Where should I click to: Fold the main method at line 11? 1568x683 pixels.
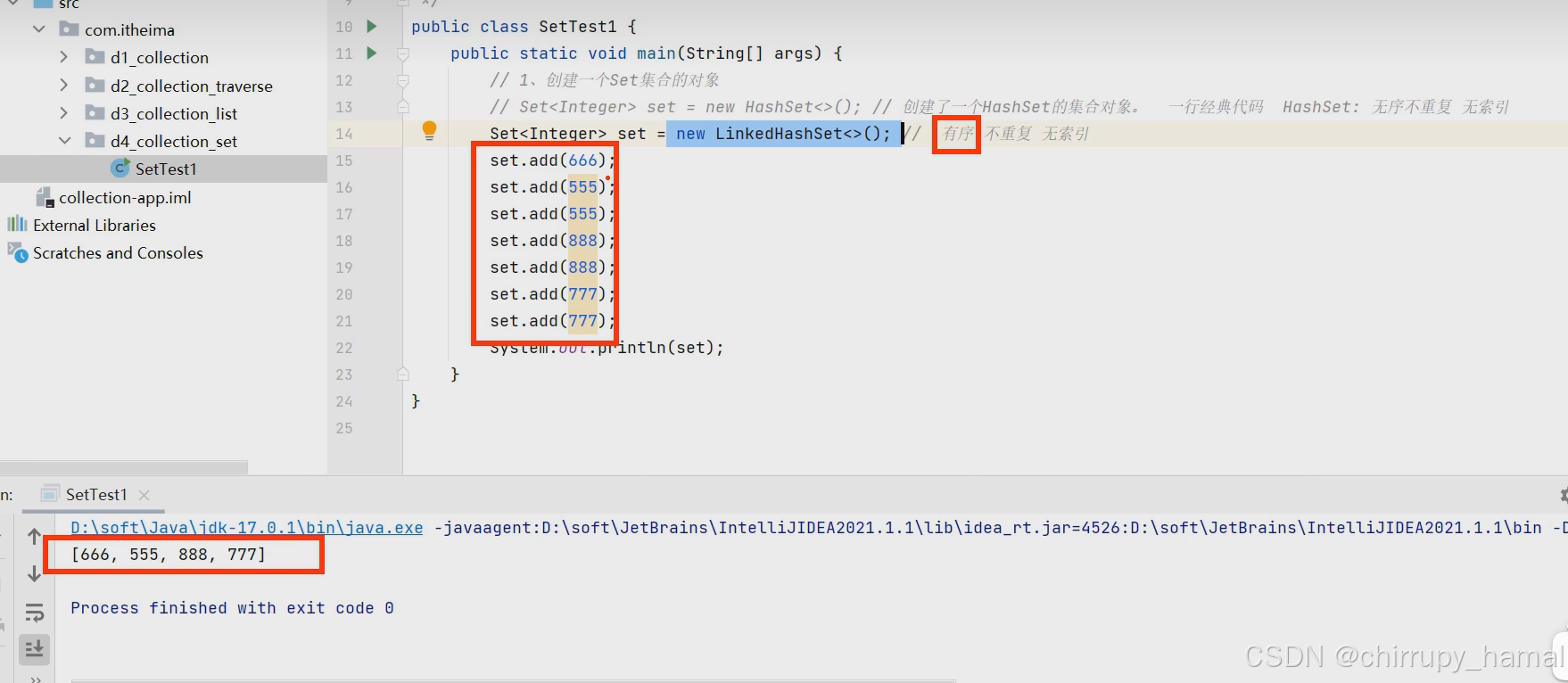click(403, 54)
